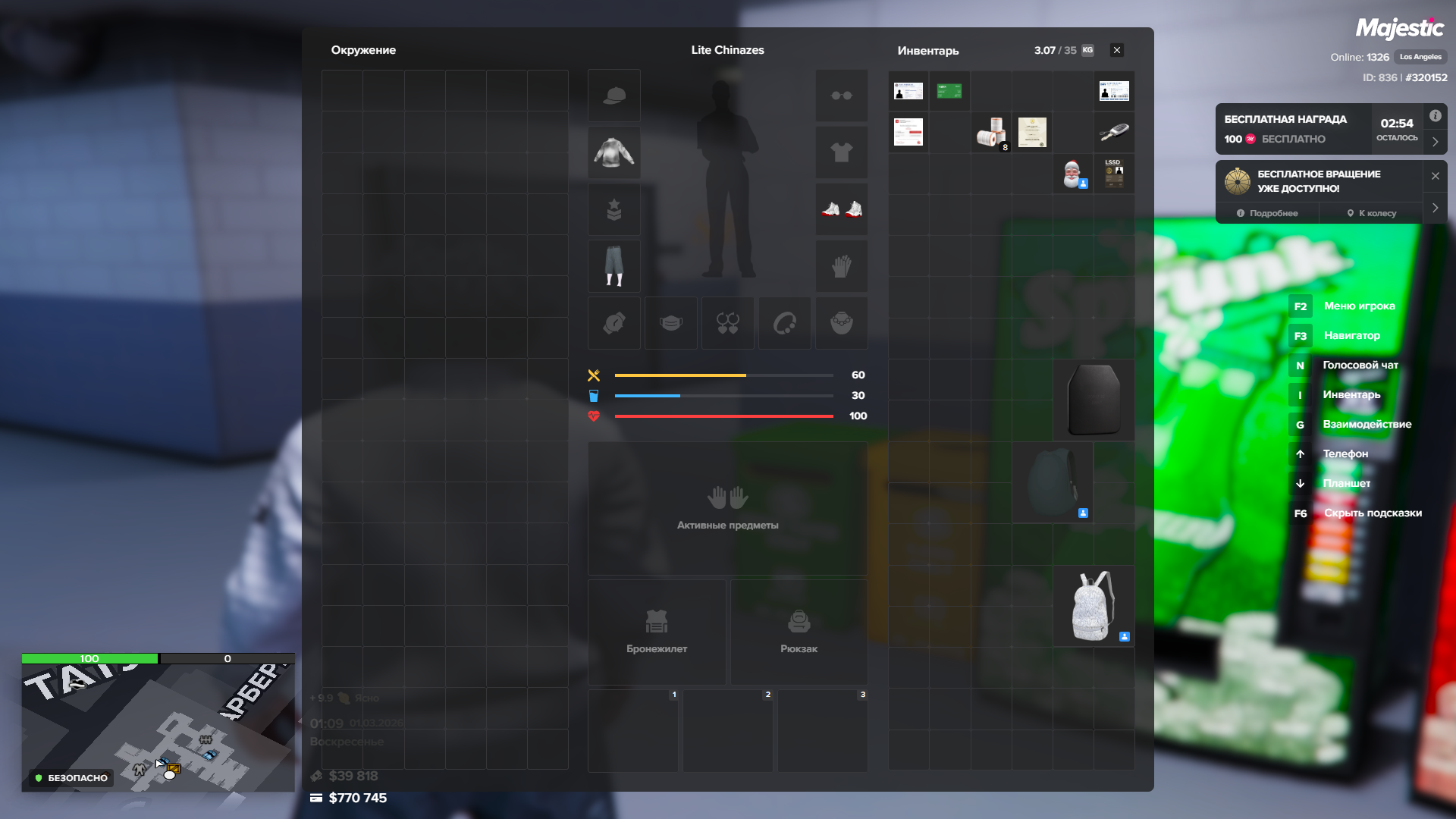Click the gloves equipment slot
The height and width of the screenshot is (819, 1456).
click(x=841, y=266)
